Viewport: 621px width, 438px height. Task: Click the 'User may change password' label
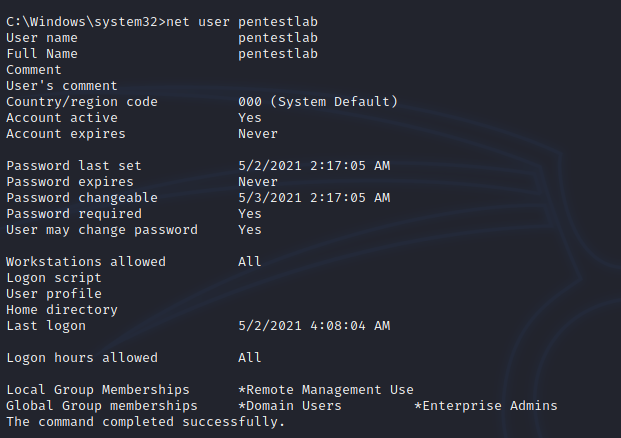pos(101,230)
